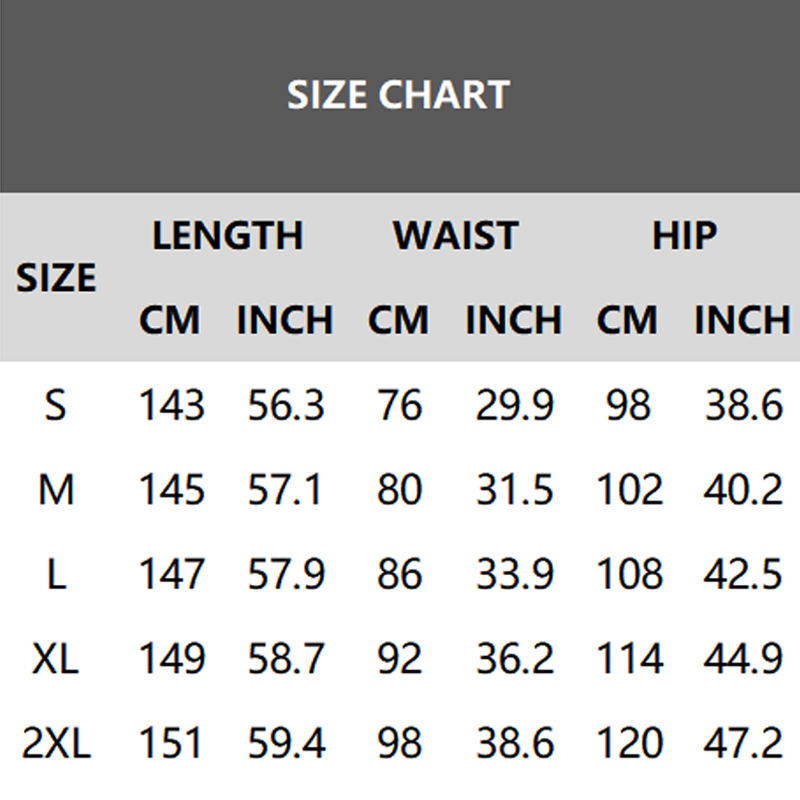Screen dimensions: 800x800
Task: Click the 114 hip value for XL
Action: pos(630,659)
